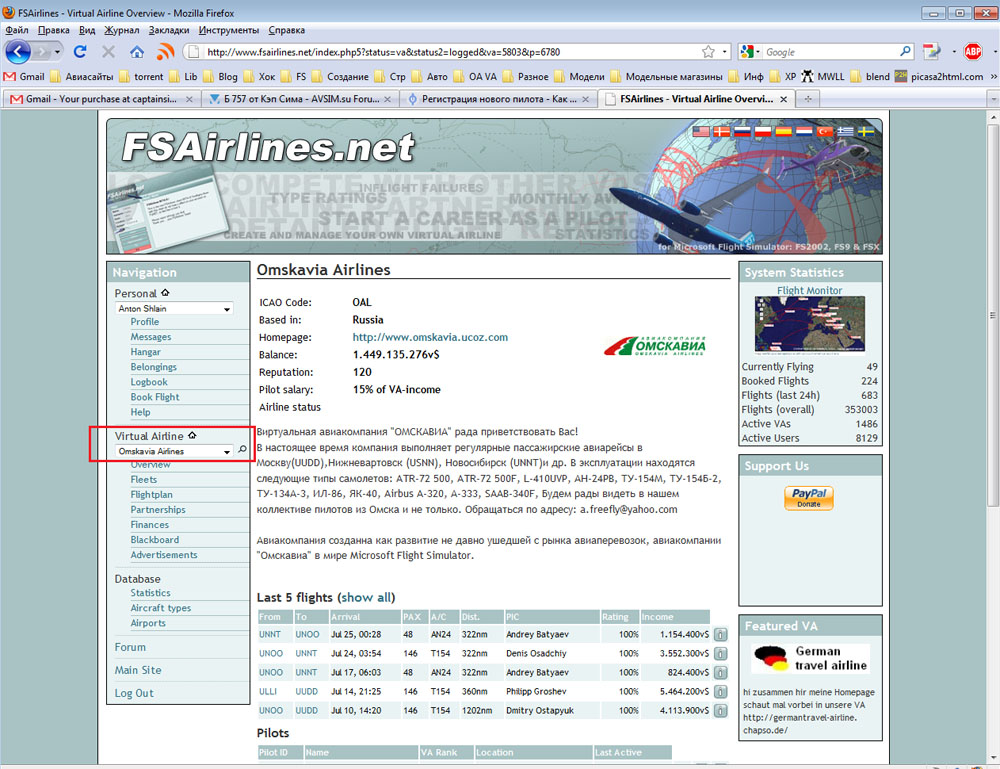Open the back/forward history dropdown arrow
Viewport: 1000px width, 769px height.
coord(57,52)
